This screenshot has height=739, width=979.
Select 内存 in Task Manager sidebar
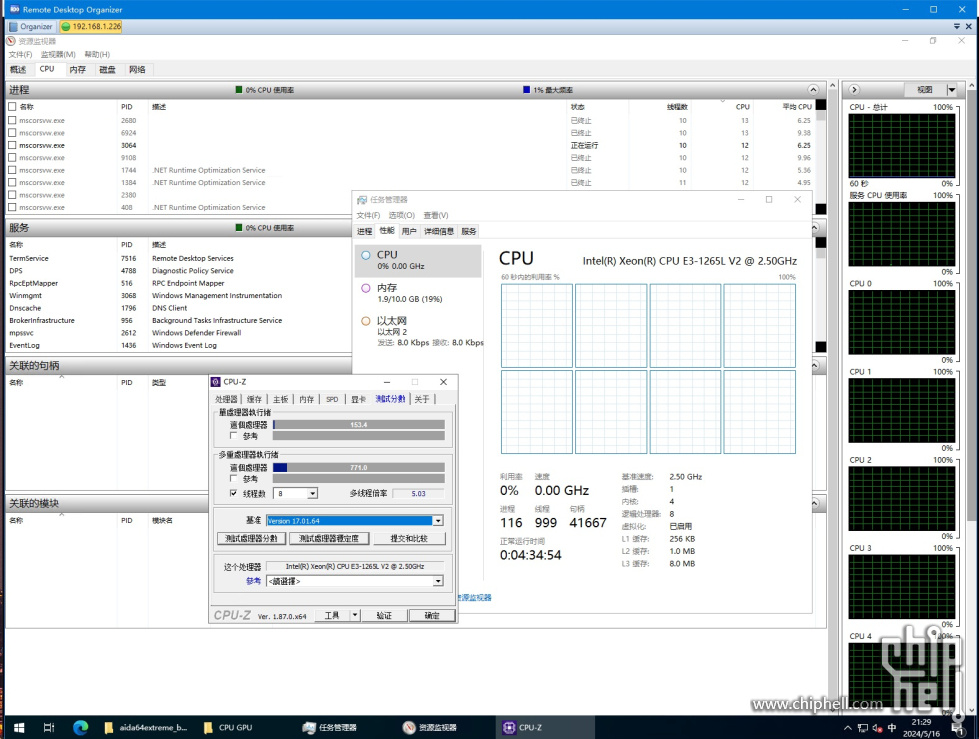pos(418,293)
